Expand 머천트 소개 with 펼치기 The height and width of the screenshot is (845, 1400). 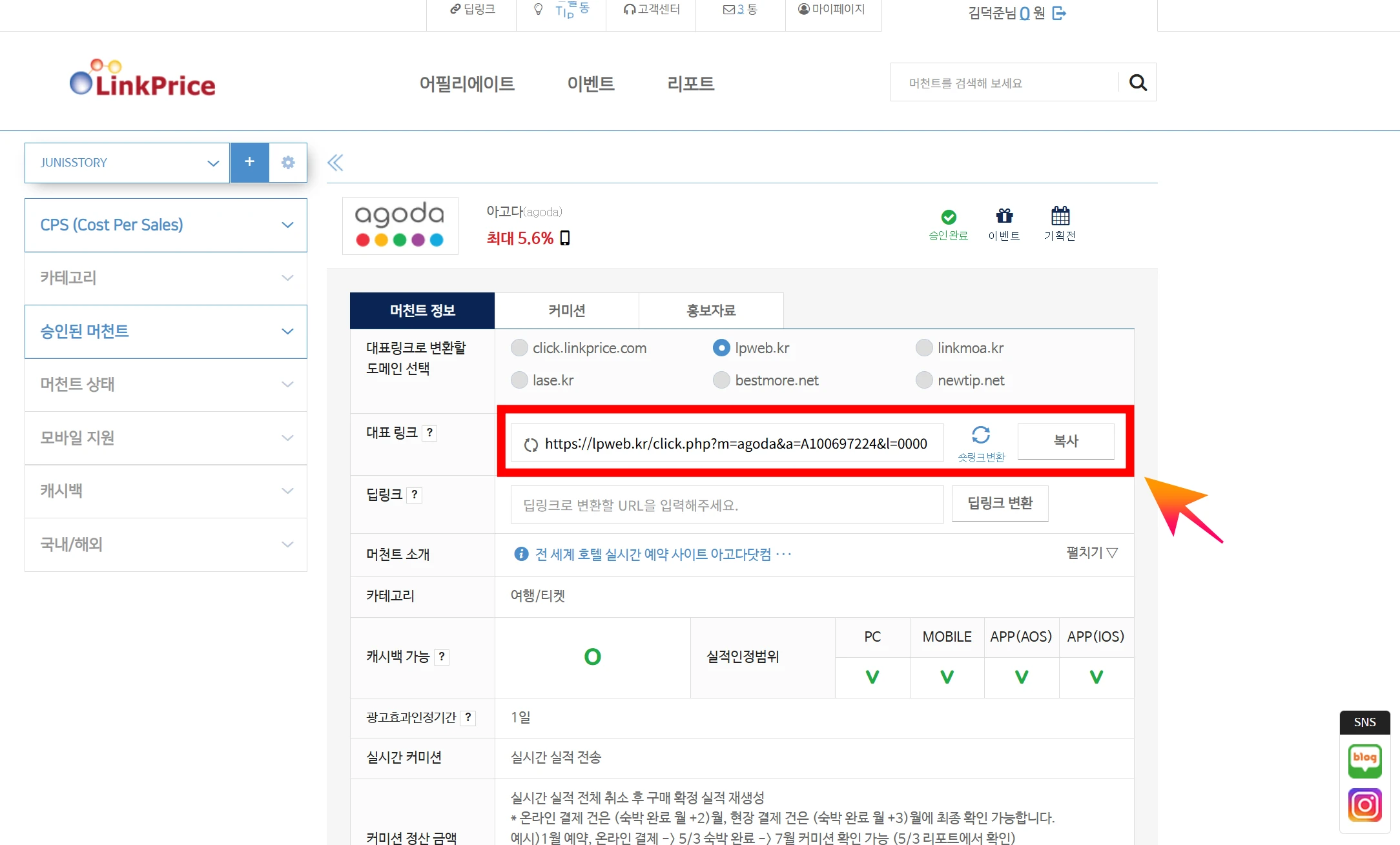point(1091,553)
